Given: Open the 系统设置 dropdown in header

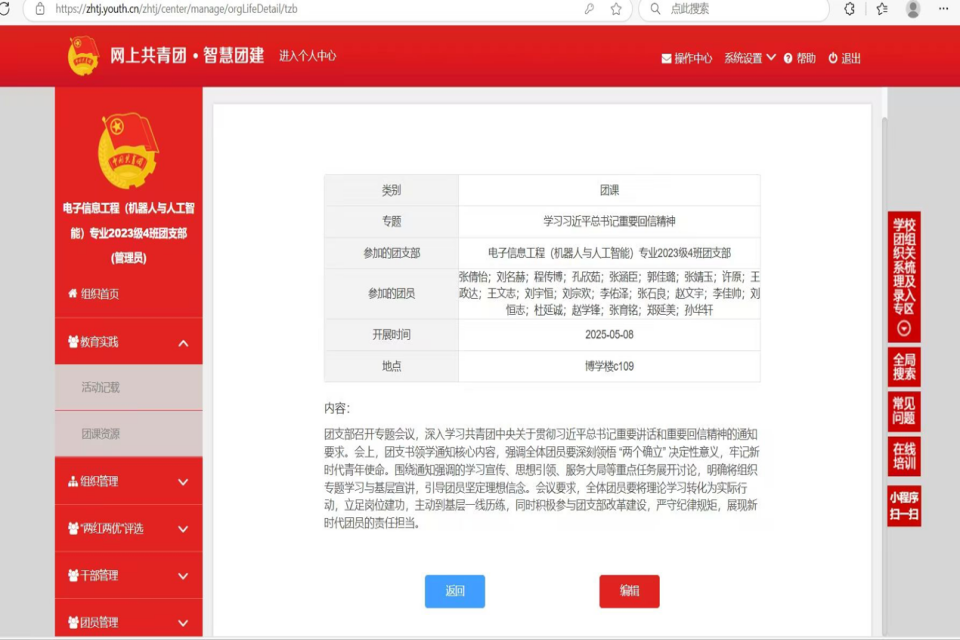Looking at the screenshot, I should 749,58.
